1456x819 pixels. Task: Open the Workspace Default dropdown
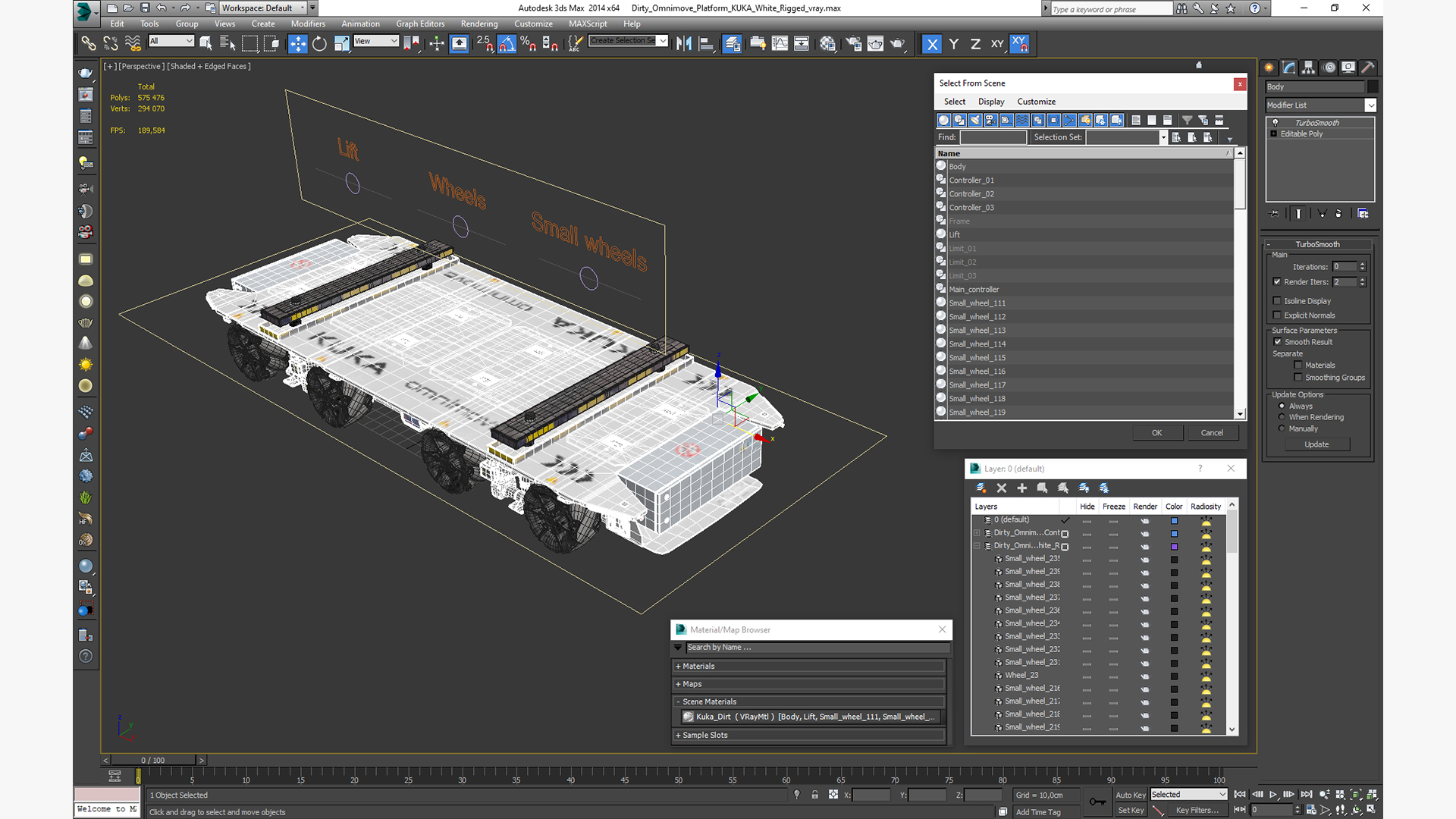(303, 8)
